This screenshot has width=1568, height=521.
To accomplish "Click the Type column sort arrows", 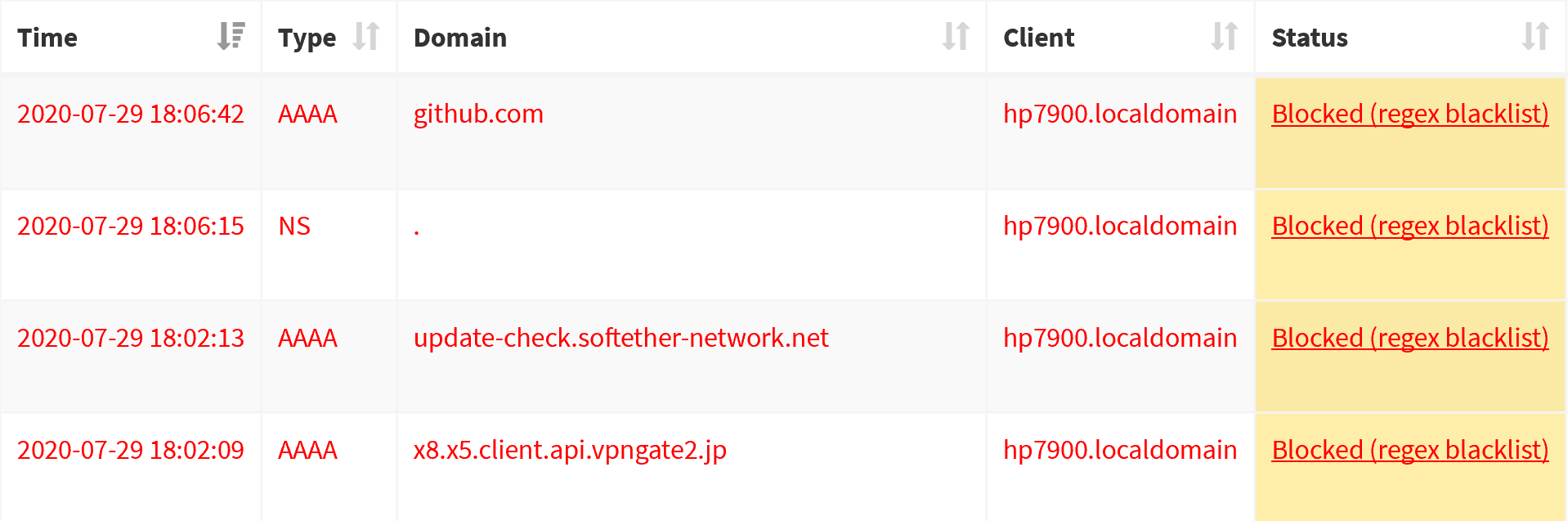I will click(x=366, y=37).
